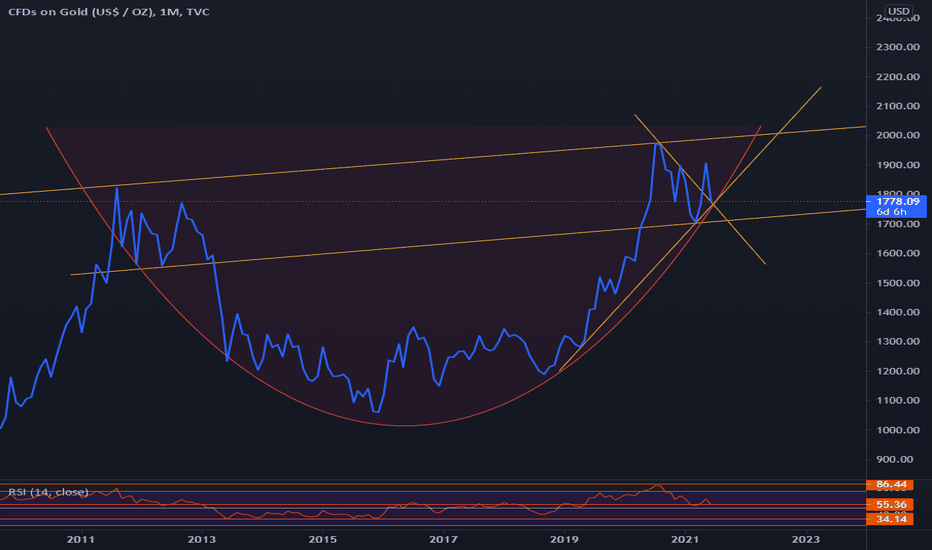Screen dimensions: 932x550
Task: Click the countdown label 6d 6h
Action: click(x=891, y=212)
